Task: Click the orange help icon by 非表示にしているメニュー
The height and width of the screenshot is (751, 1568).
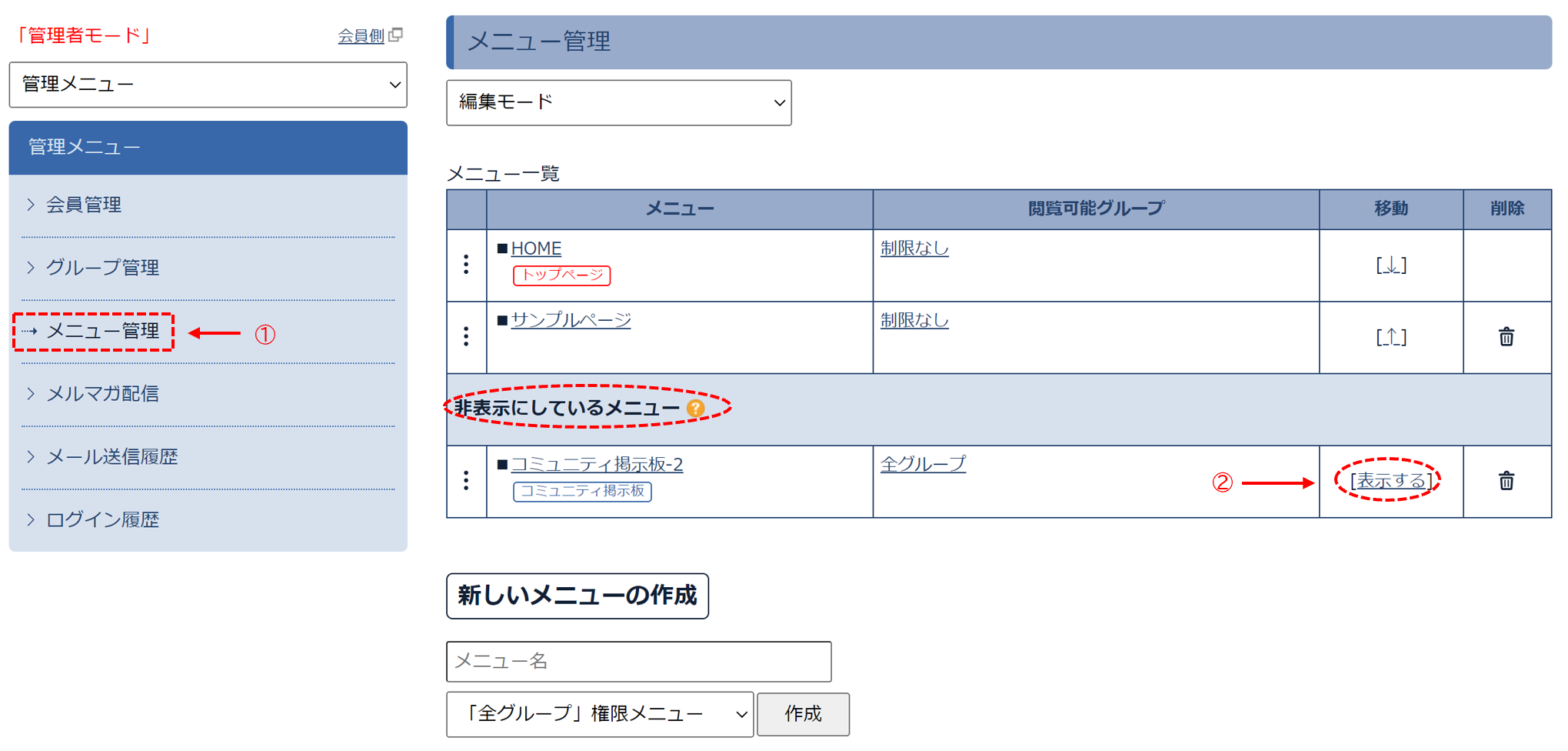Action: (x=695, y=409)
